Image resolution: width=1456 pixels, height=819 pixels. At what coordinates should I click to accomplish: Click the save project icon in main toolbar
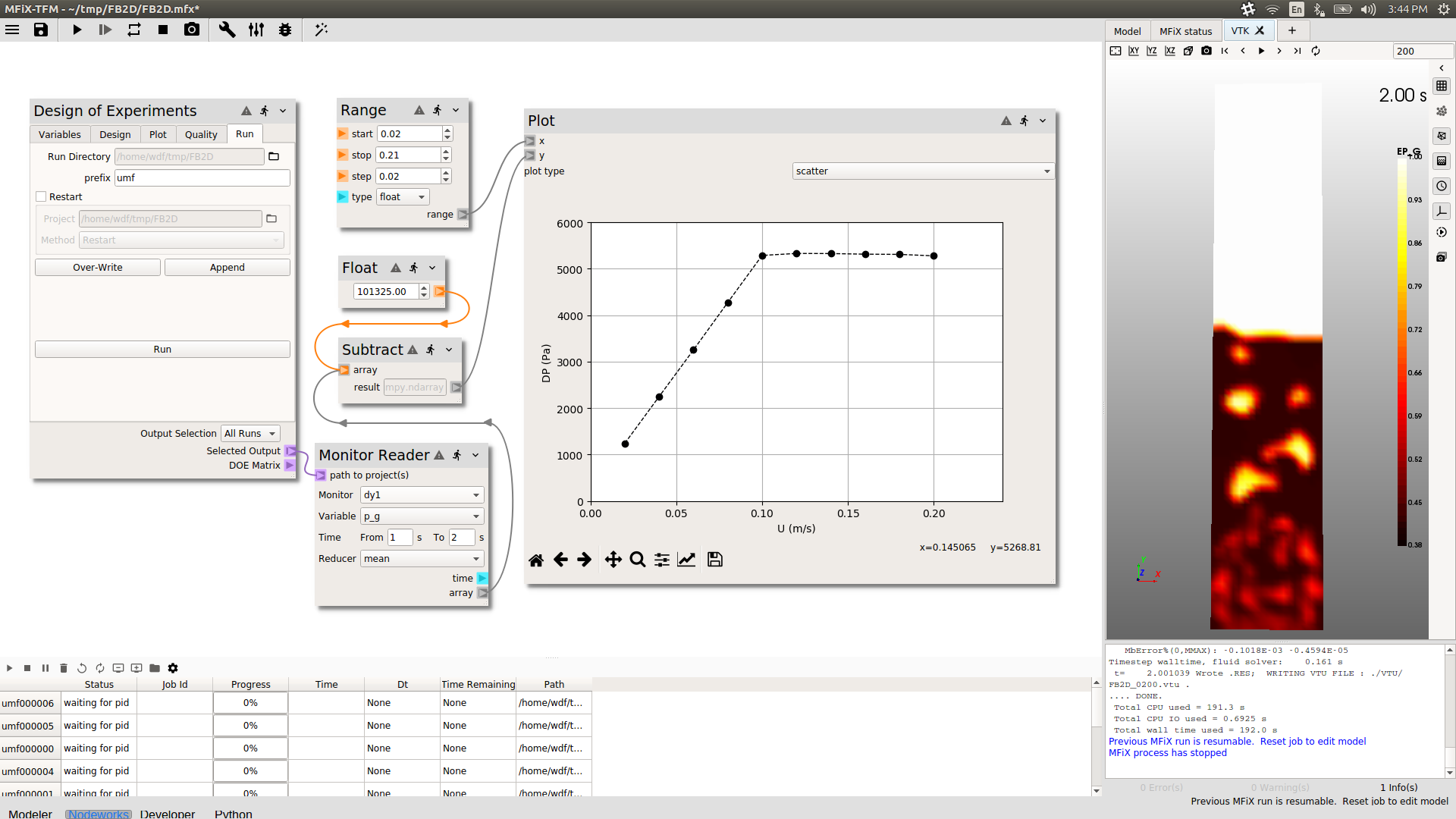click(41, 30)
